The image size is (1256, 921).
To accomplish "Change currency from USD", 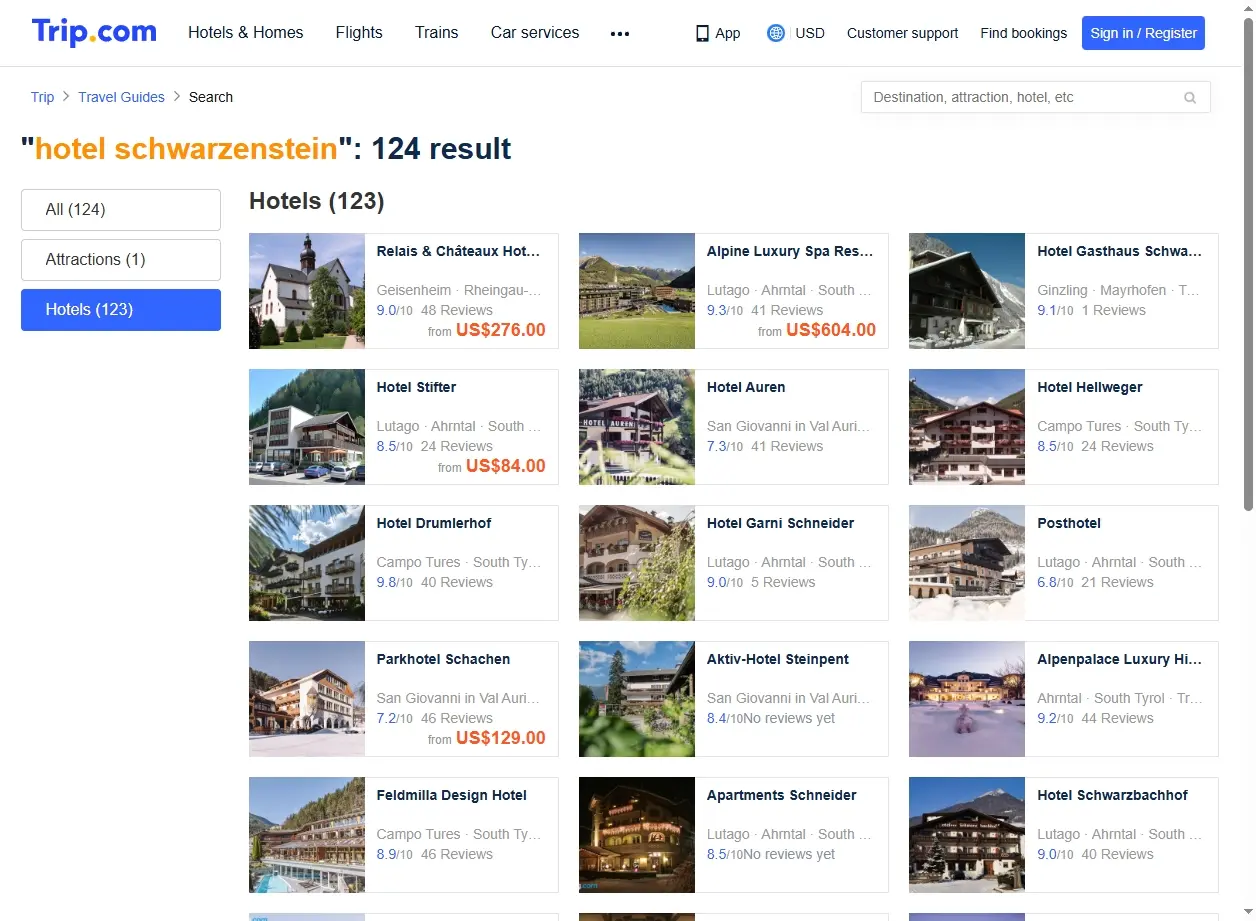I will click(x=810, y=33).
